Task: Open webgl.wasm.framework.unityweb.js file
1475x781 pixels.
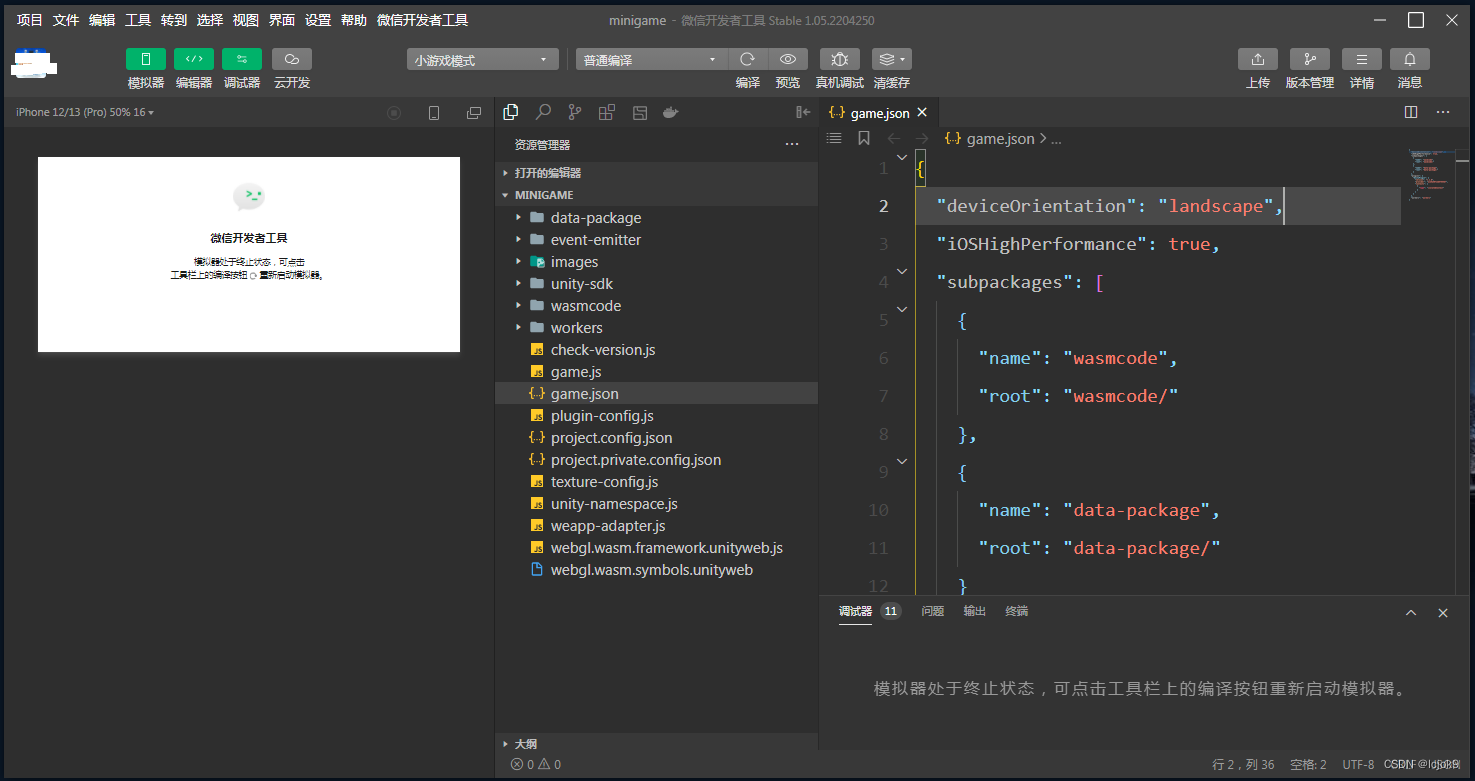Action: pos(656,548)
